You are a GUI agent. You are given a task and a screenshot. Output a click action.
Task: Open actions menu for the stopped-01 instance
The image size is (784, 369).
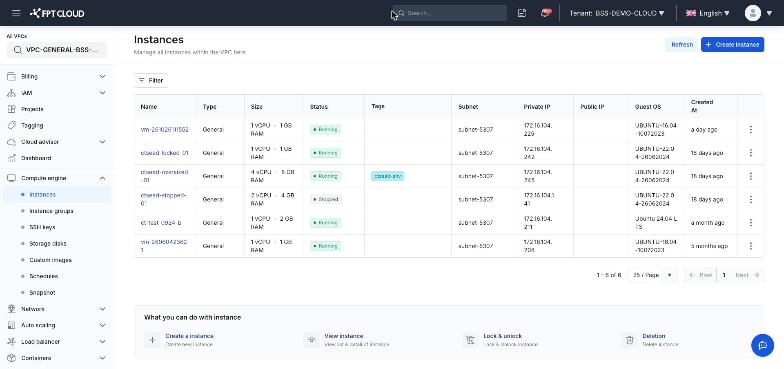(750, 199)
